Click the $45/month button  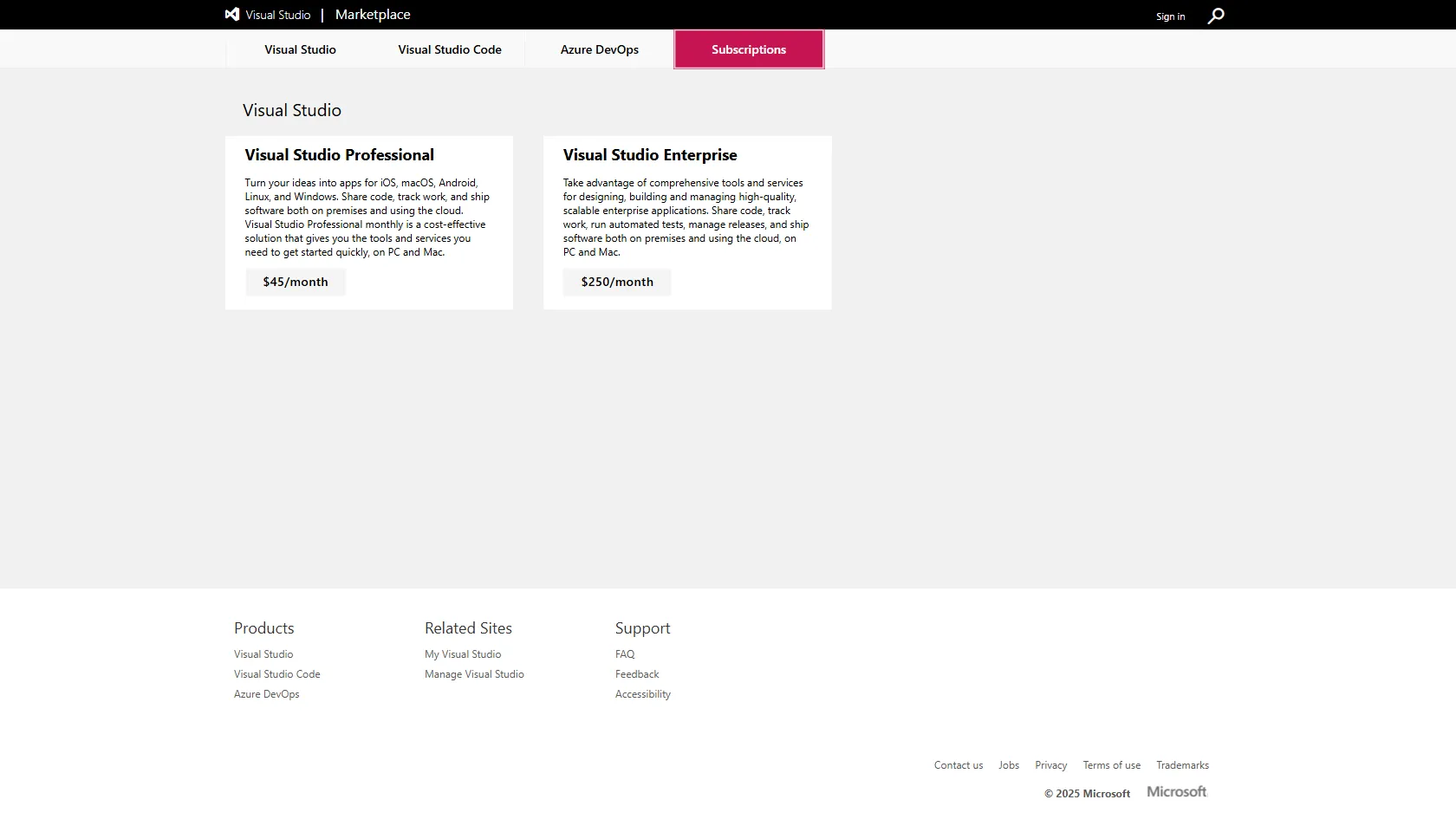[x=296, y=283]
